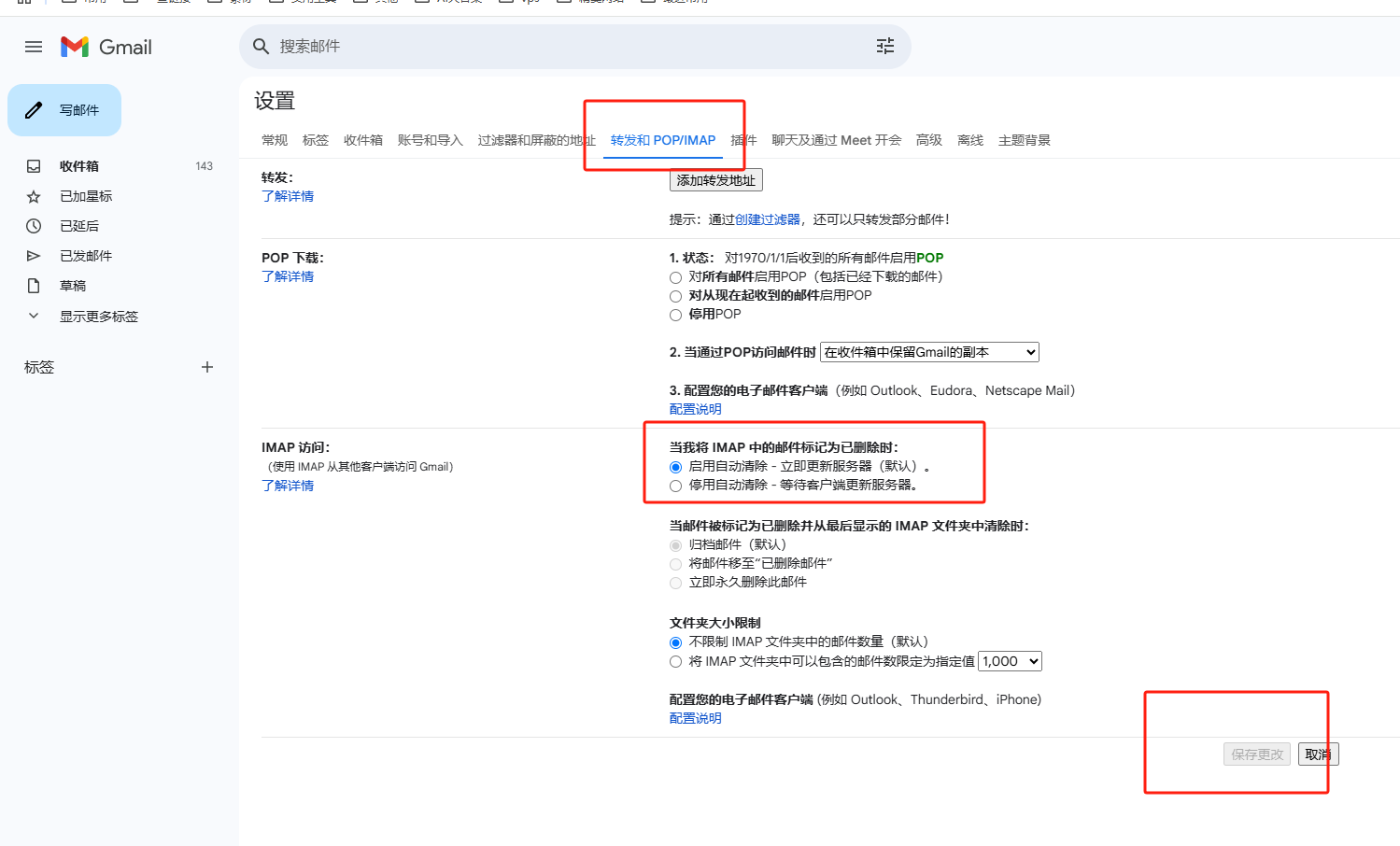Open 在收件箱中保留Gmail的副本 dropdown
The width and height of the screenshot is (1400, 846).
929,352
